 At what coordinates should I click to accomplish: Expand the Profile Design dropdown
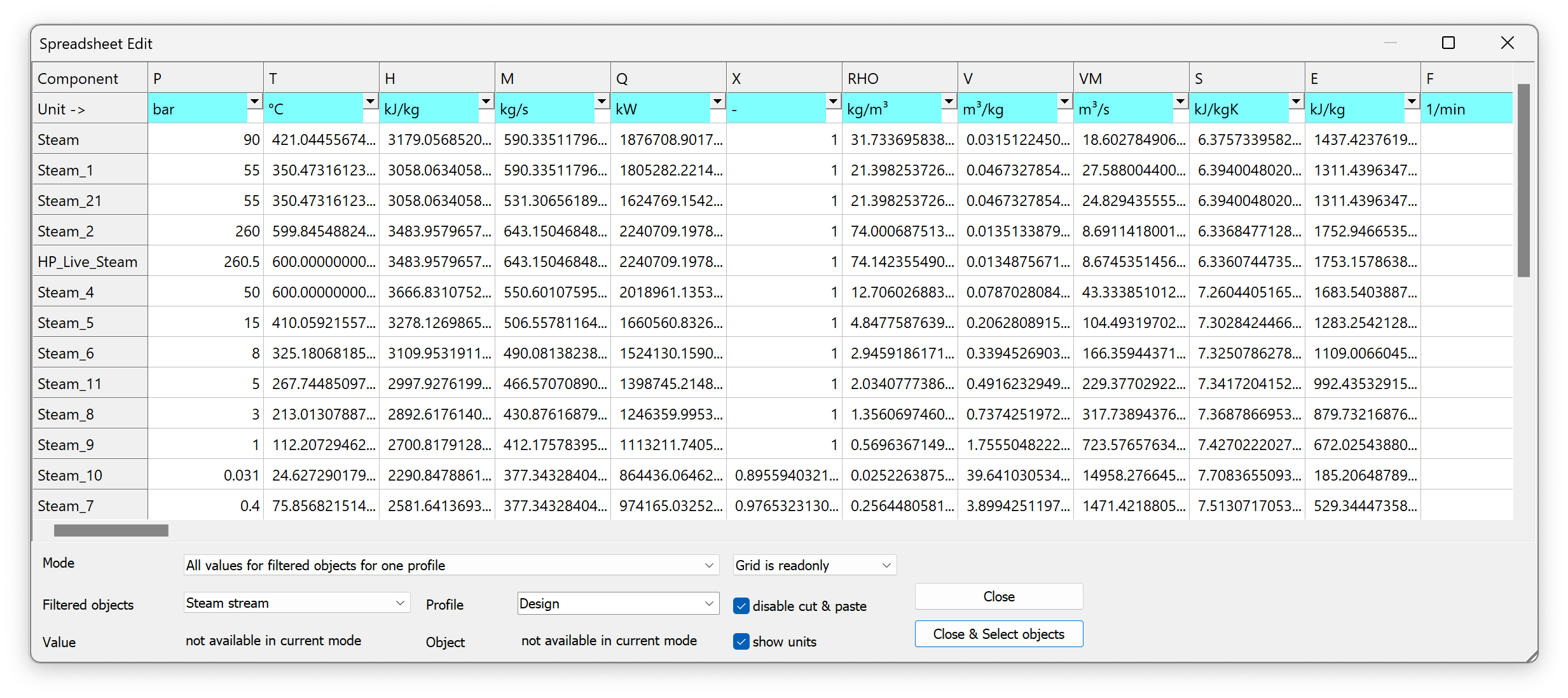pos(709,603)
